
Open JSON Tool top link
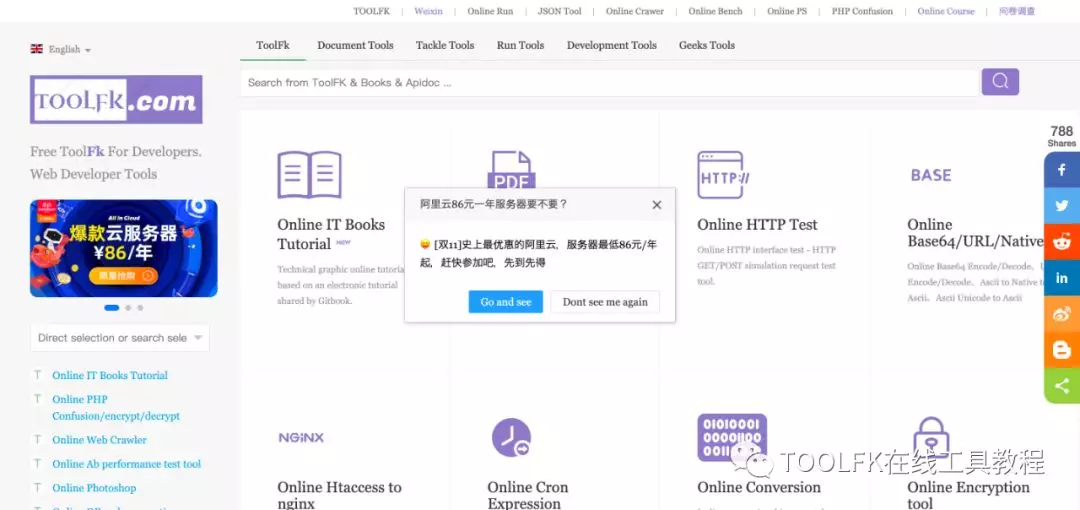coord(559,11)
